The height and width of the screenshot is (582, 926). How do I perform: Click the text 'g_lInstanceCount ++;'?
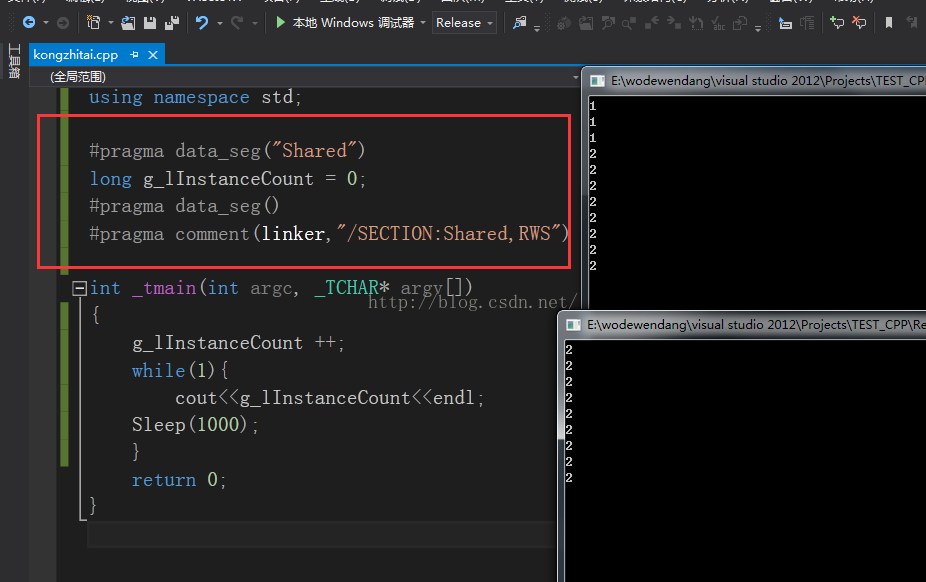point(238,343)
